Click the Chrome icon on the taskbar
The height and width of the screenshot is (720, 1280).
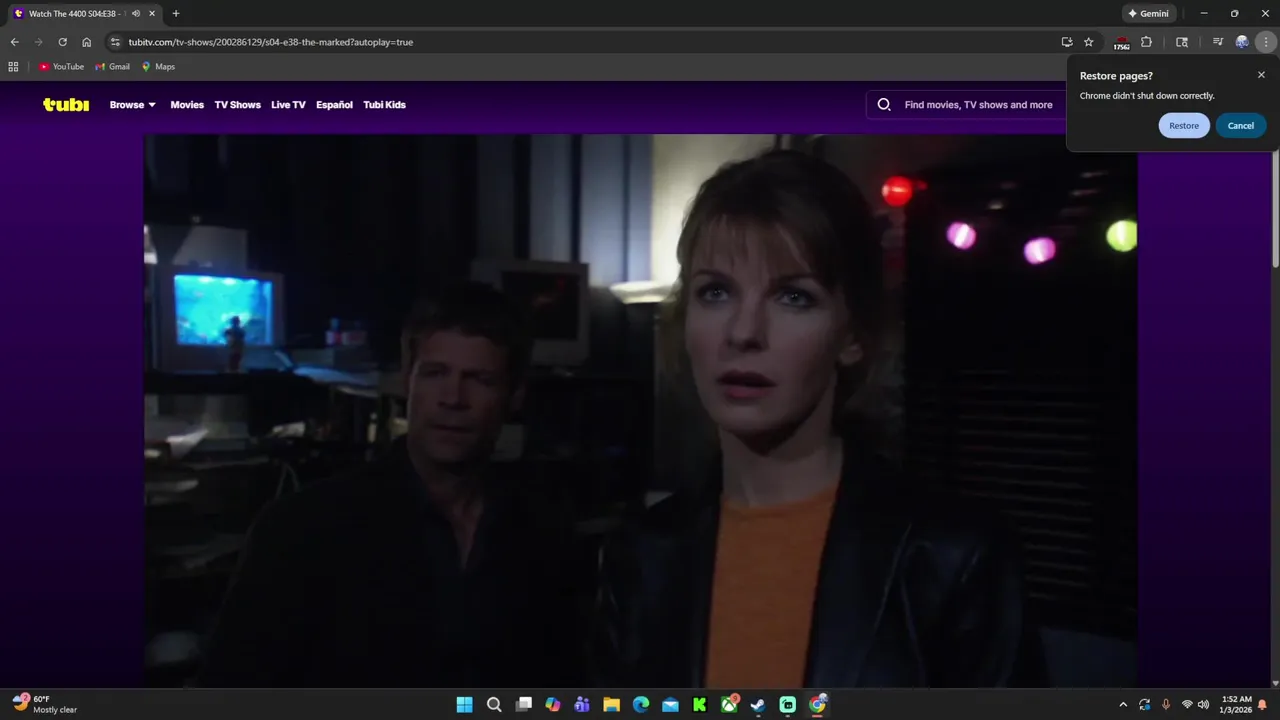pyautogui.click(x=817, y=704)
